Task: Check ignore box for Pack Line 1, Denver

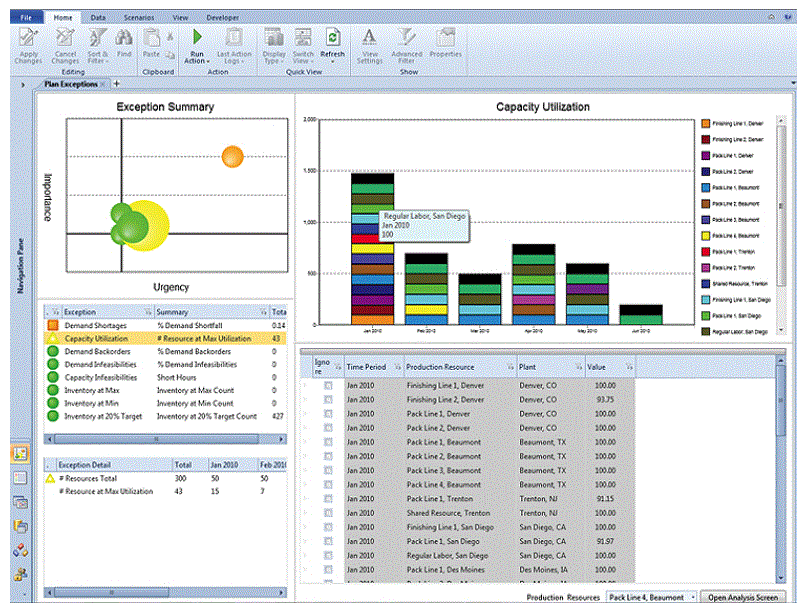Action: click(x=328, y=414)
